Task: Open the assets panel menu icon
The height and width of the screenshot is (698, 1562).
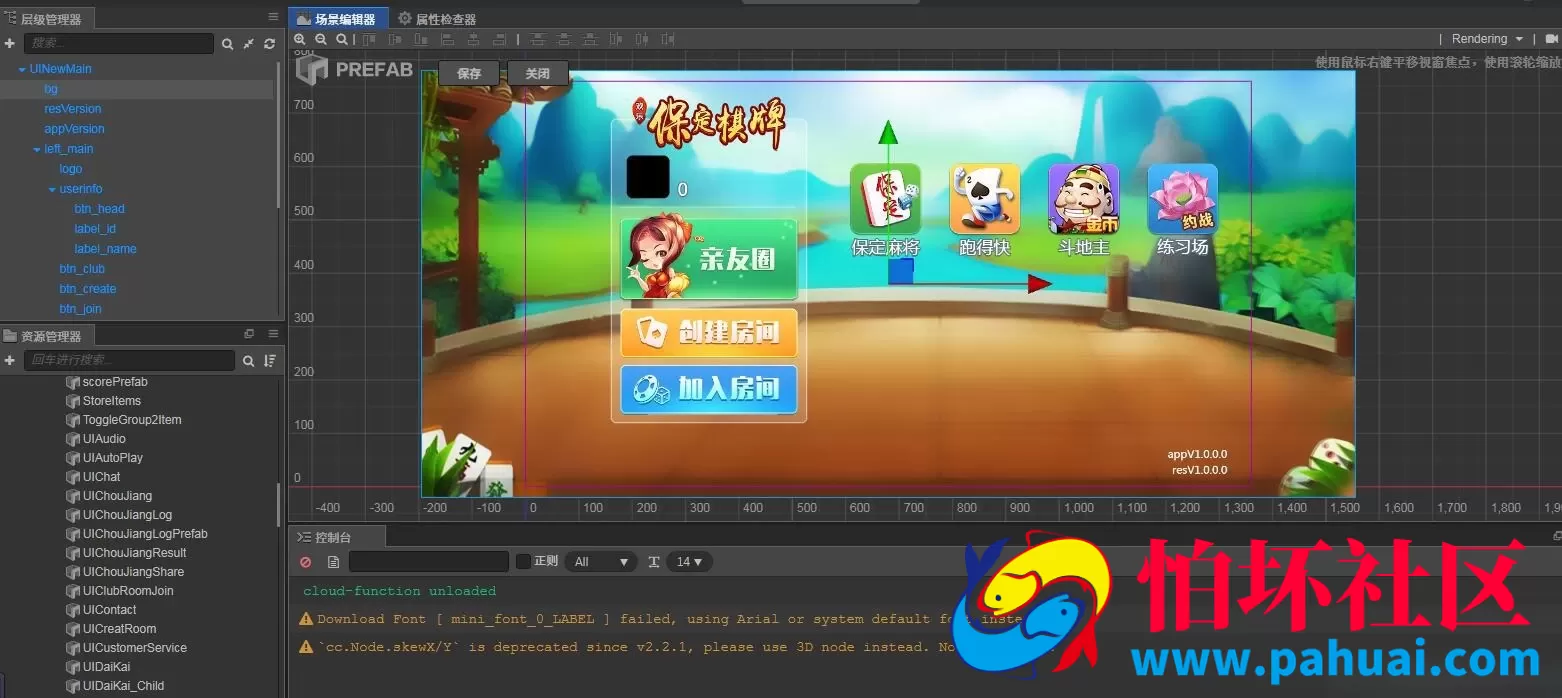Action: coord(273,334)
